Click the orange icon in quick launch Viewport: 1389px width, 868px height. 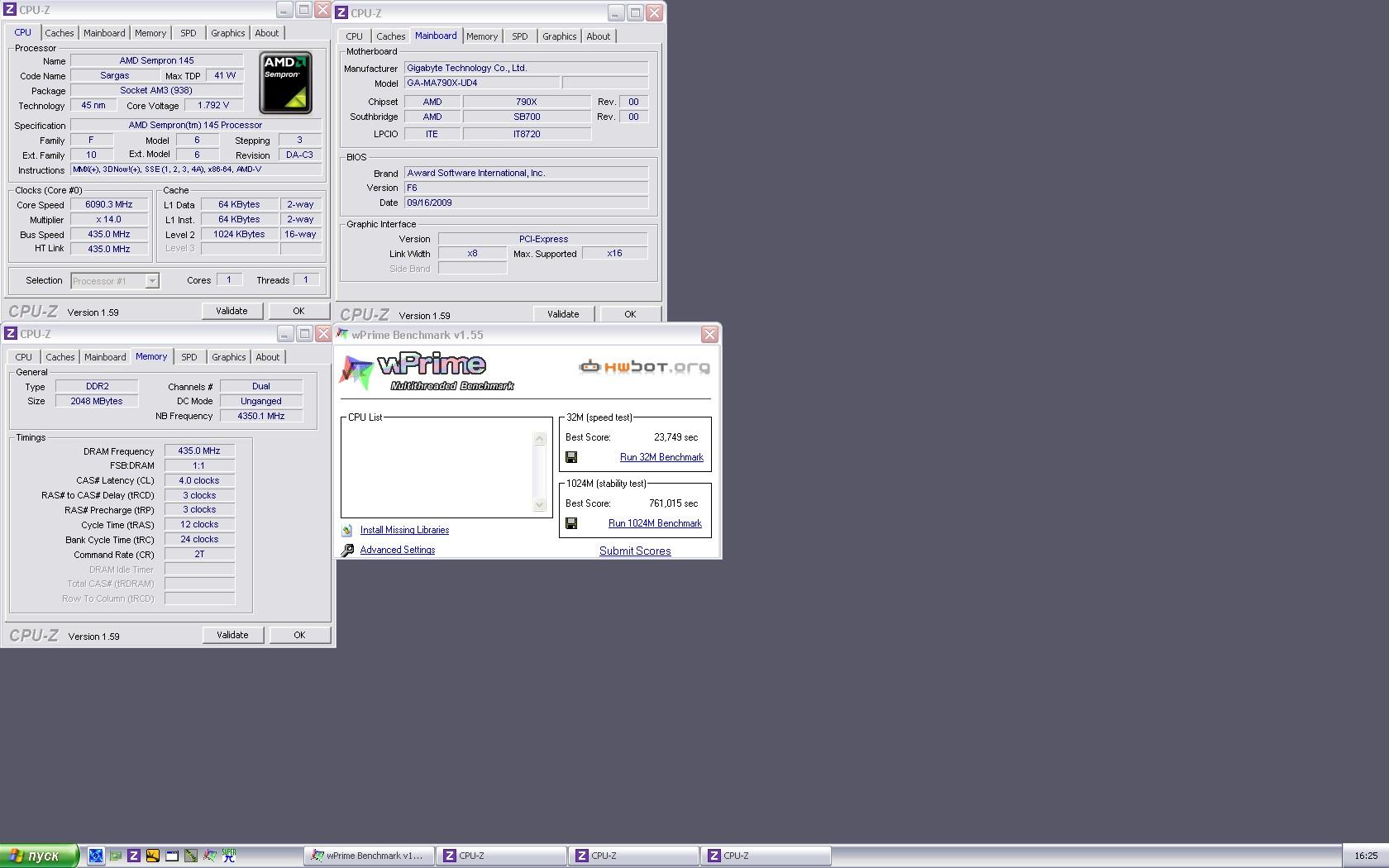(153, 856)
